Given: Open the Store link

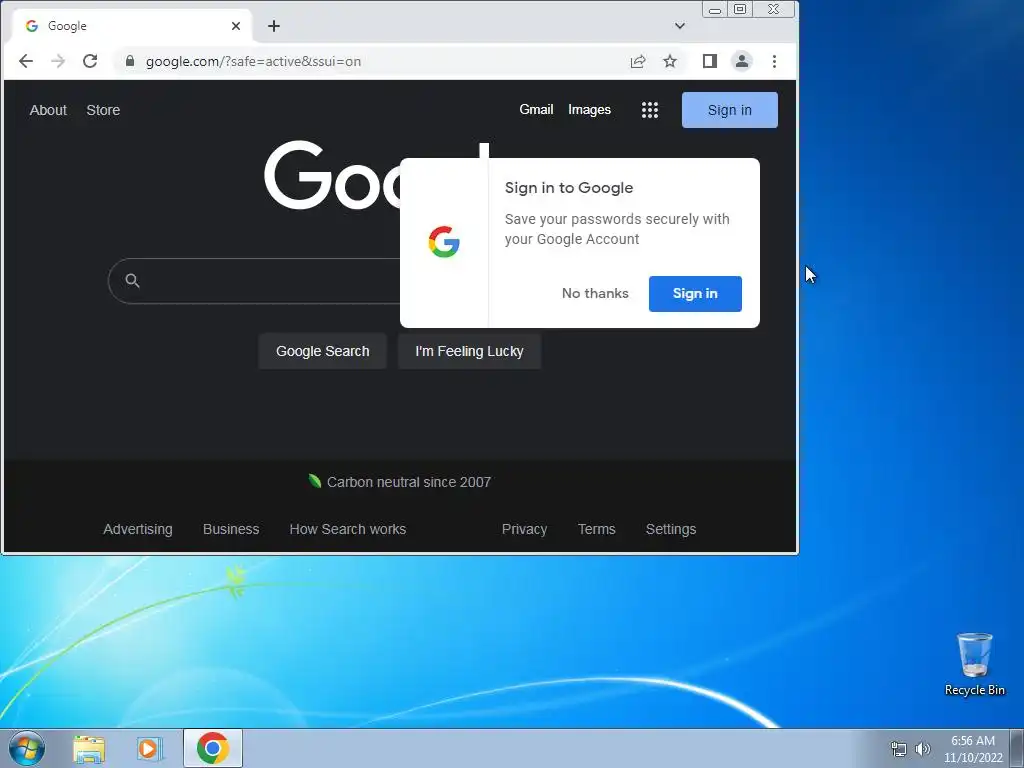Looking at the screenshot, I should [x=103, y=110].
